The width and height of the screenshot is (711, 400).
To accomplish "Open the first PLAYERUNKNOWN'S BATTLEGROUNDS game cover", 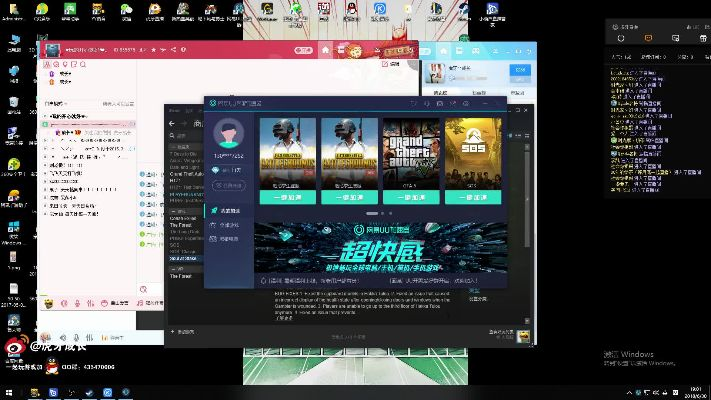I will pos(287,154).
